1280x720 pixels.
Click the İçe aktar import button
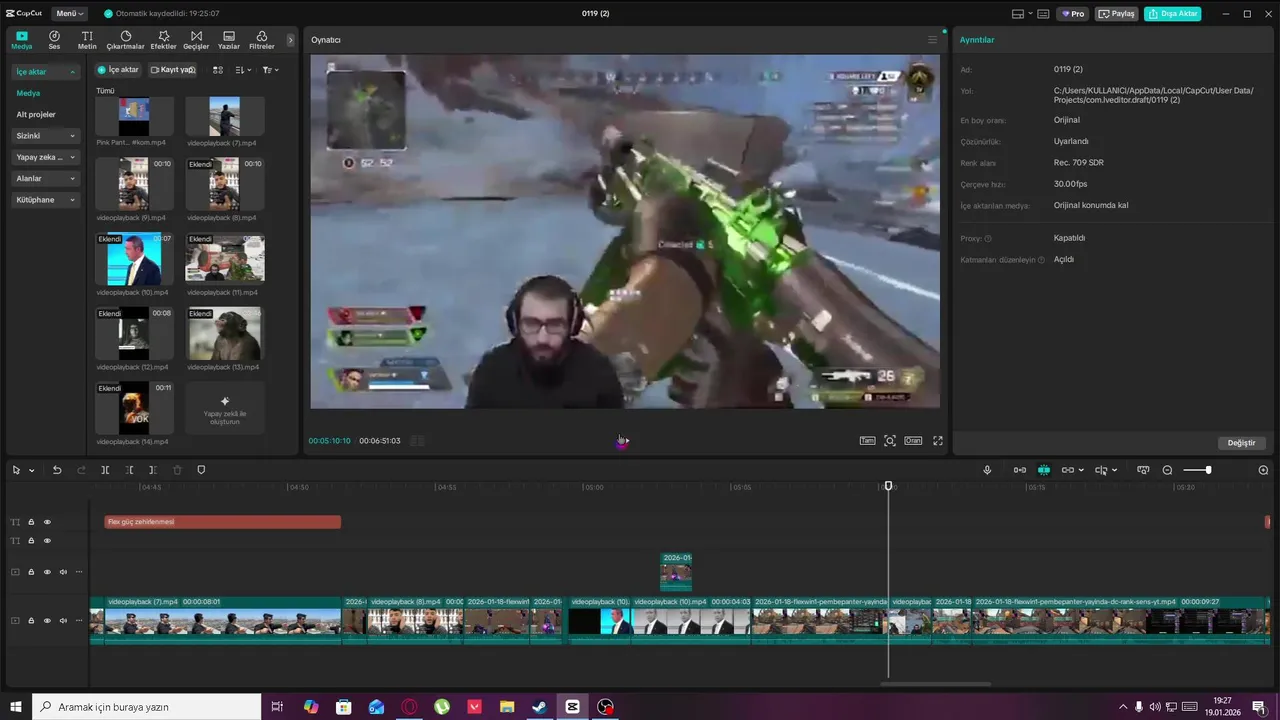[x=118, y=70]
